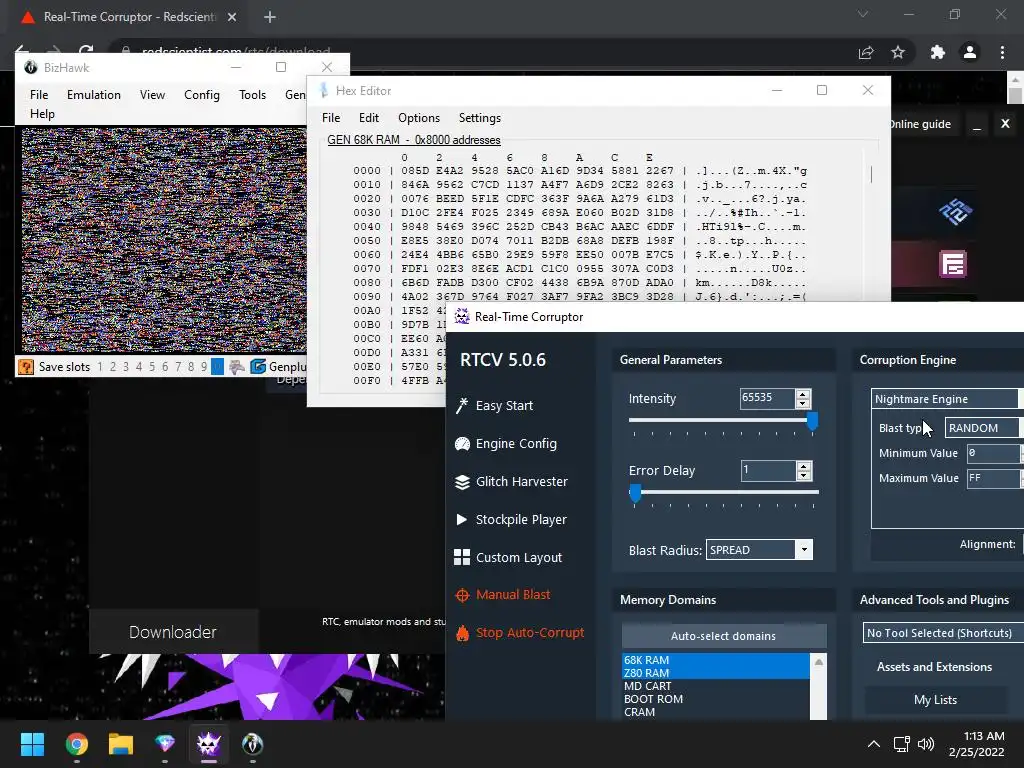Viewport: 1024px width, 768px height.
Task: Open File Explorer from taskbar
Action: (121, 744)
